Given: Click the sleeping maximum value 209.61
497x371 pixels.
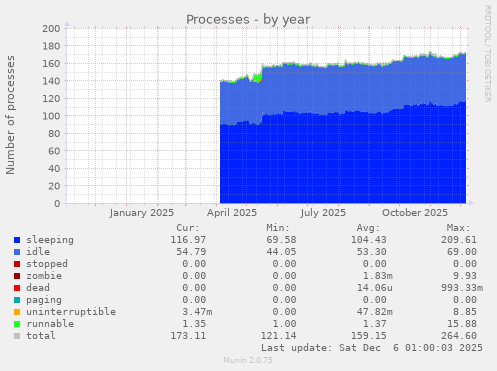Looking at the screenshot, I should click(x=459, y=240).
